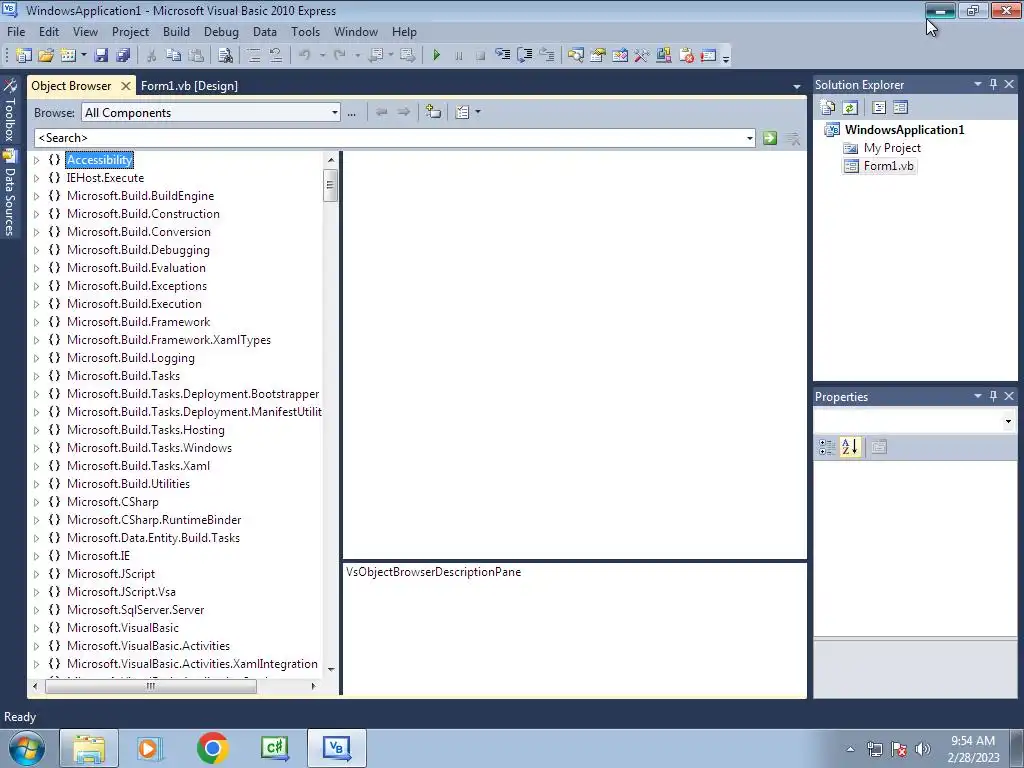The image size is (1024, 768).
Task: Open Error List from the main toolbar icon
Action: (686, 56)
